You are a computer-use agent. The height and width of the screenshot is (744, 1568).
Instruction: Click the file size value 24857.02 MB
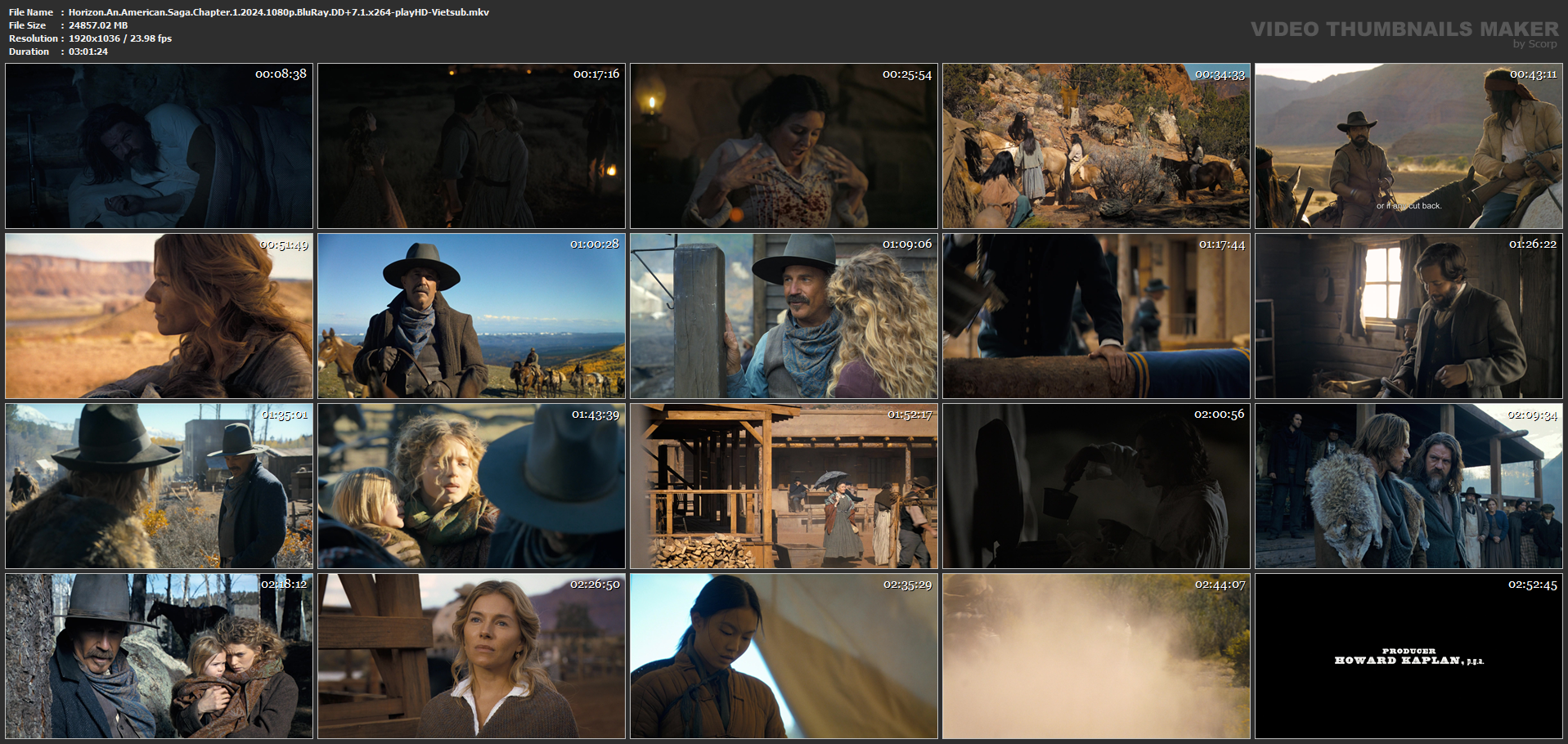pyautogui.click(x=98, y=25)
